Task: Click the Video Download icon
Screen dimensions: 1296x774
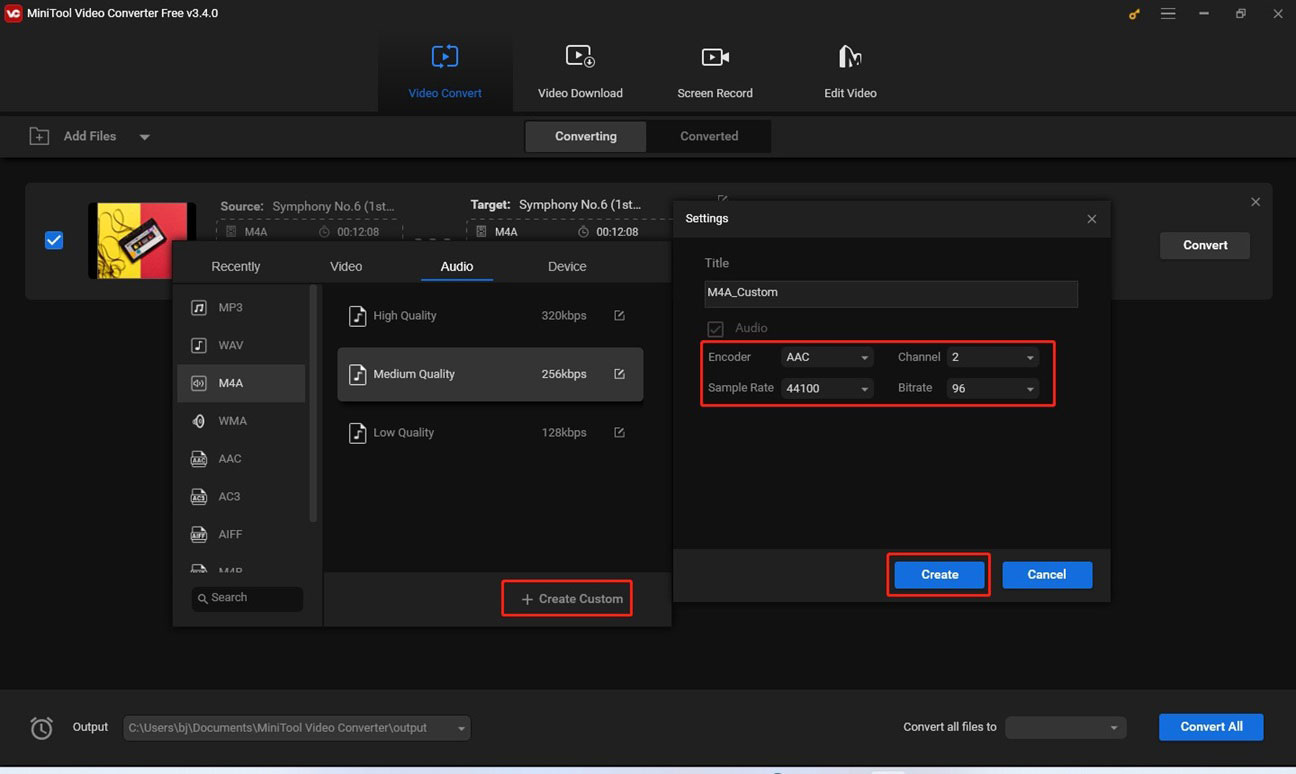Action: [580, 56]
